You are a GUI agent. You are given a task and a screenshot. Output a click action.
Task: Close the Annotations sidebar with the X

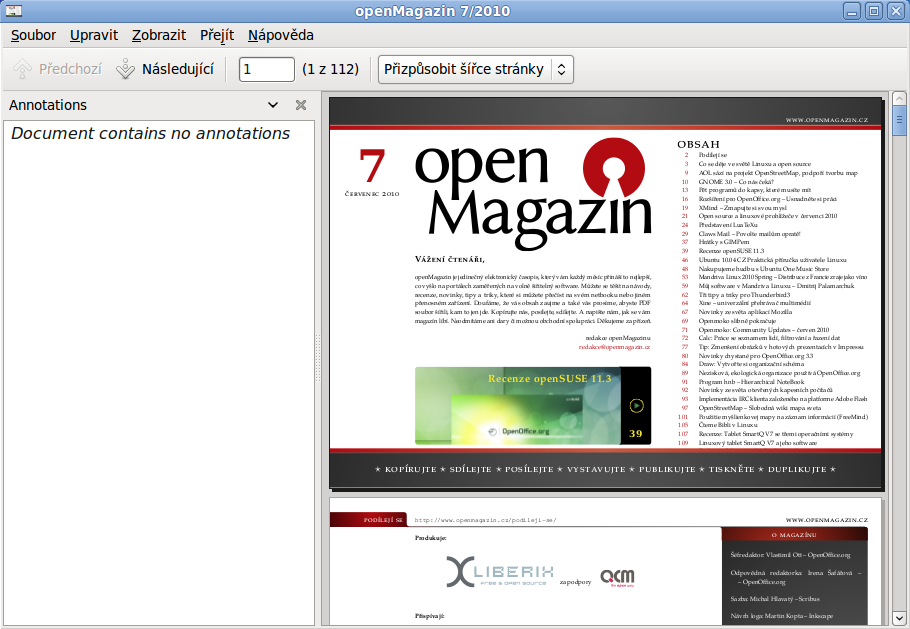(x=301, y=105)
